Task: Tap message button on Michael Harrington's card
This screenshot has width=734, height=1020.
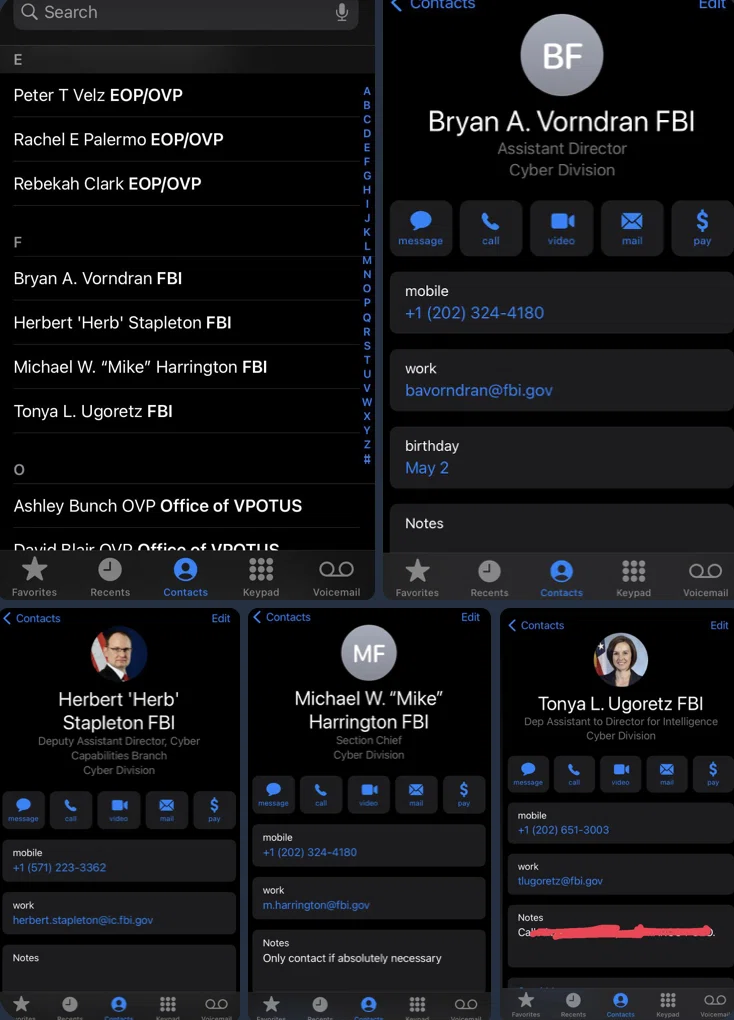Action: 273,794
